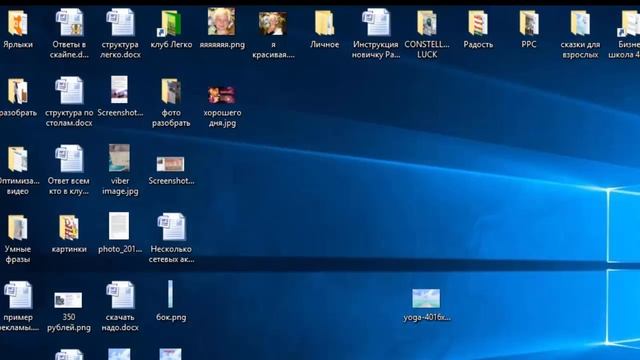This screenshot has height=360, width=640.
Task: Select the картинки folder
Action: (69, 227)
